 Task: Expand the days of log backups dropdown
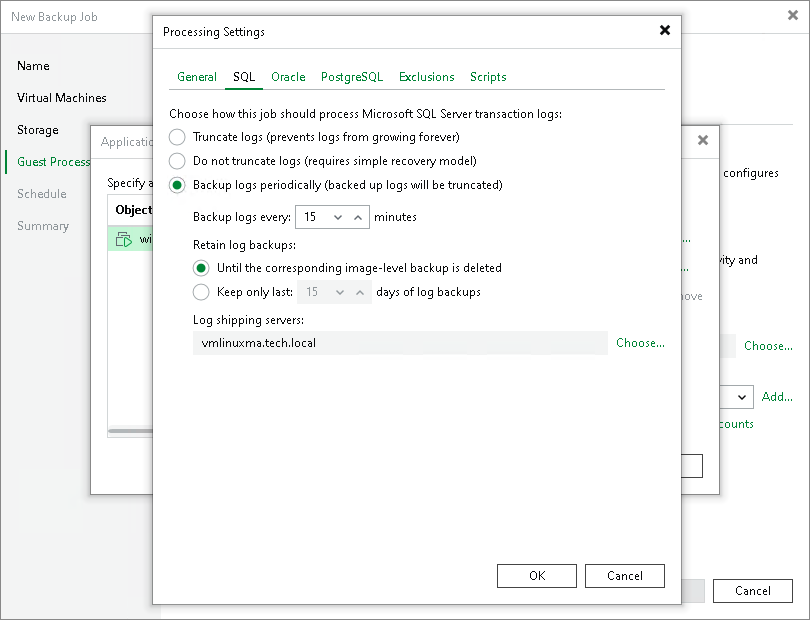click(340, 291)
